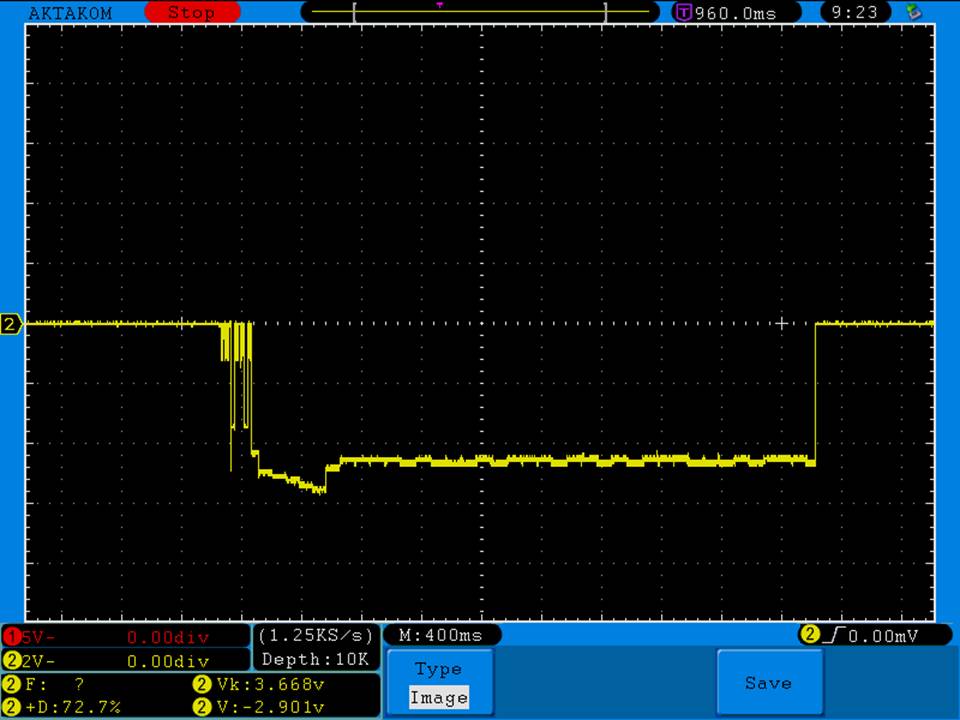Click the red channel 1 badge (5V)
This screenshot has height=720, width=960.
(12, 637)
